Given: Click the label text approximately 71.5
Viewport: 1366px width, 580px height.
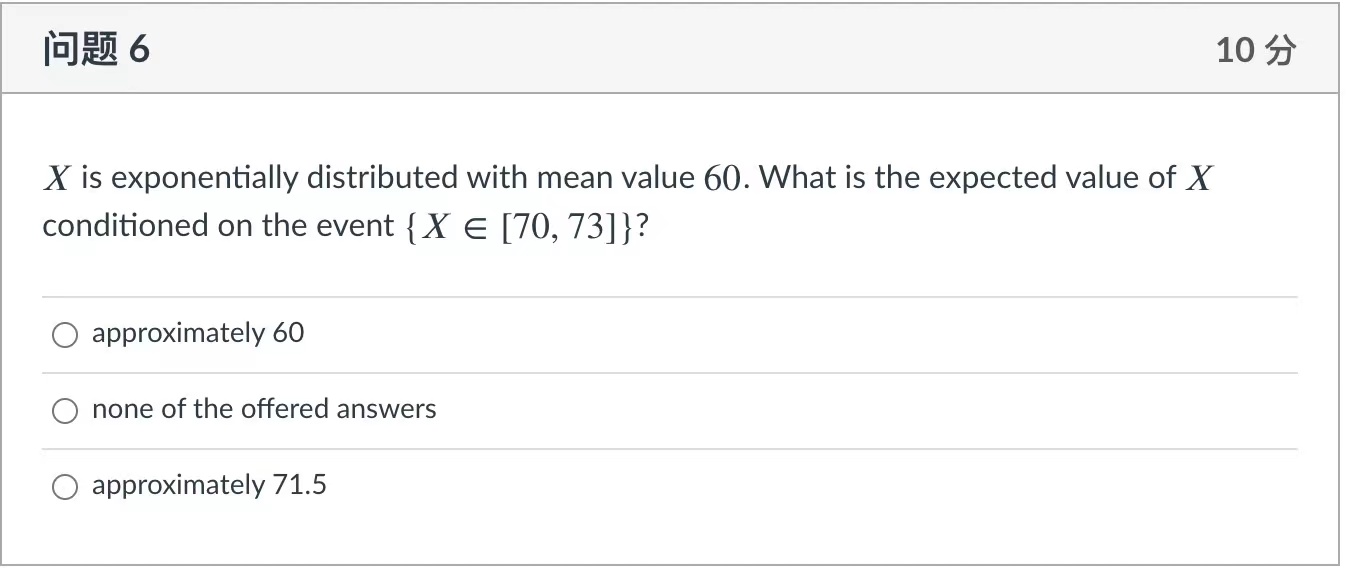Looking at the screenshot, I should click(208, 485).
